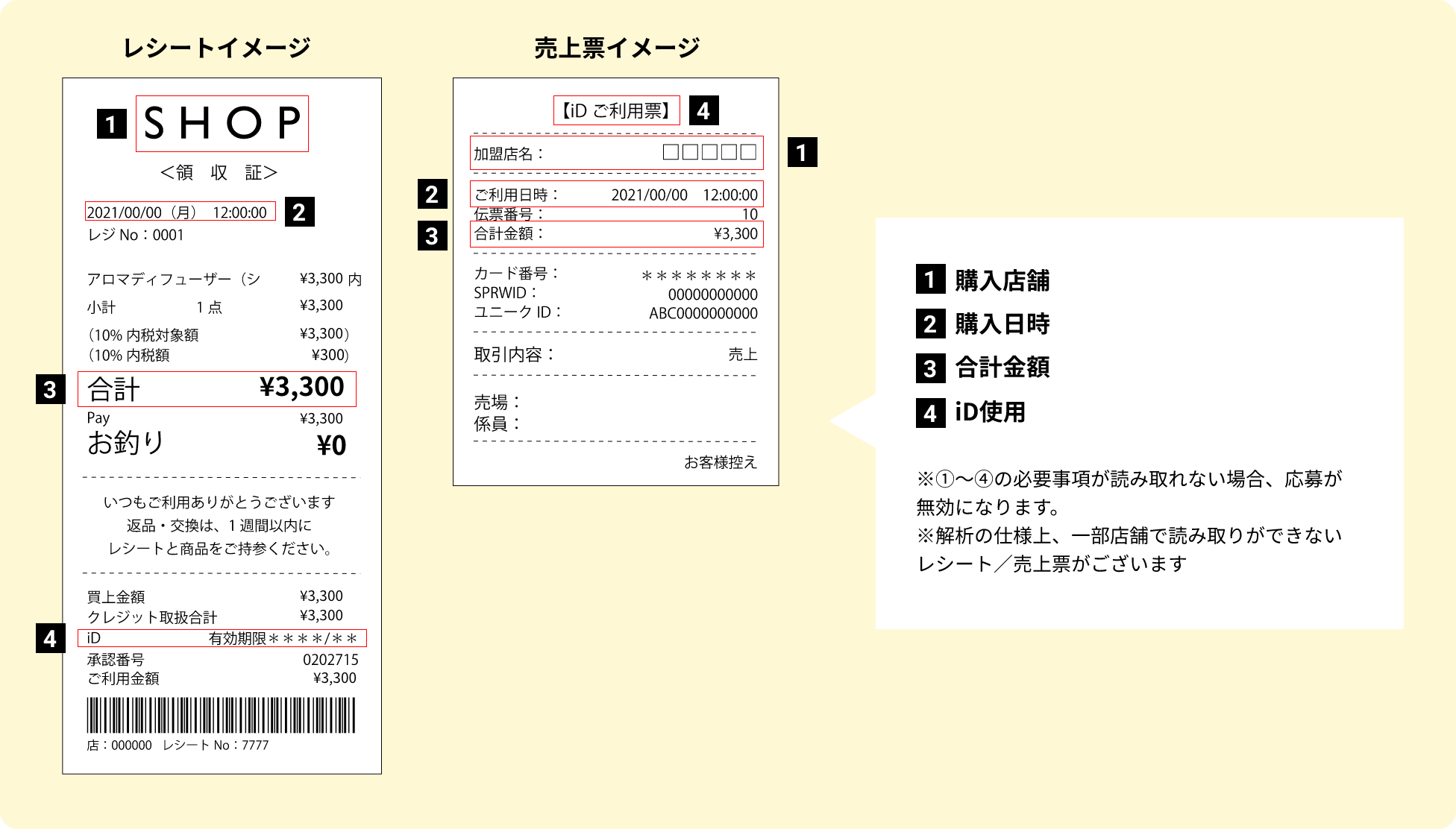Click the 小計 1点 subtotal row
The height and width of the screenshot is (829, 1456).
[215, 306]
